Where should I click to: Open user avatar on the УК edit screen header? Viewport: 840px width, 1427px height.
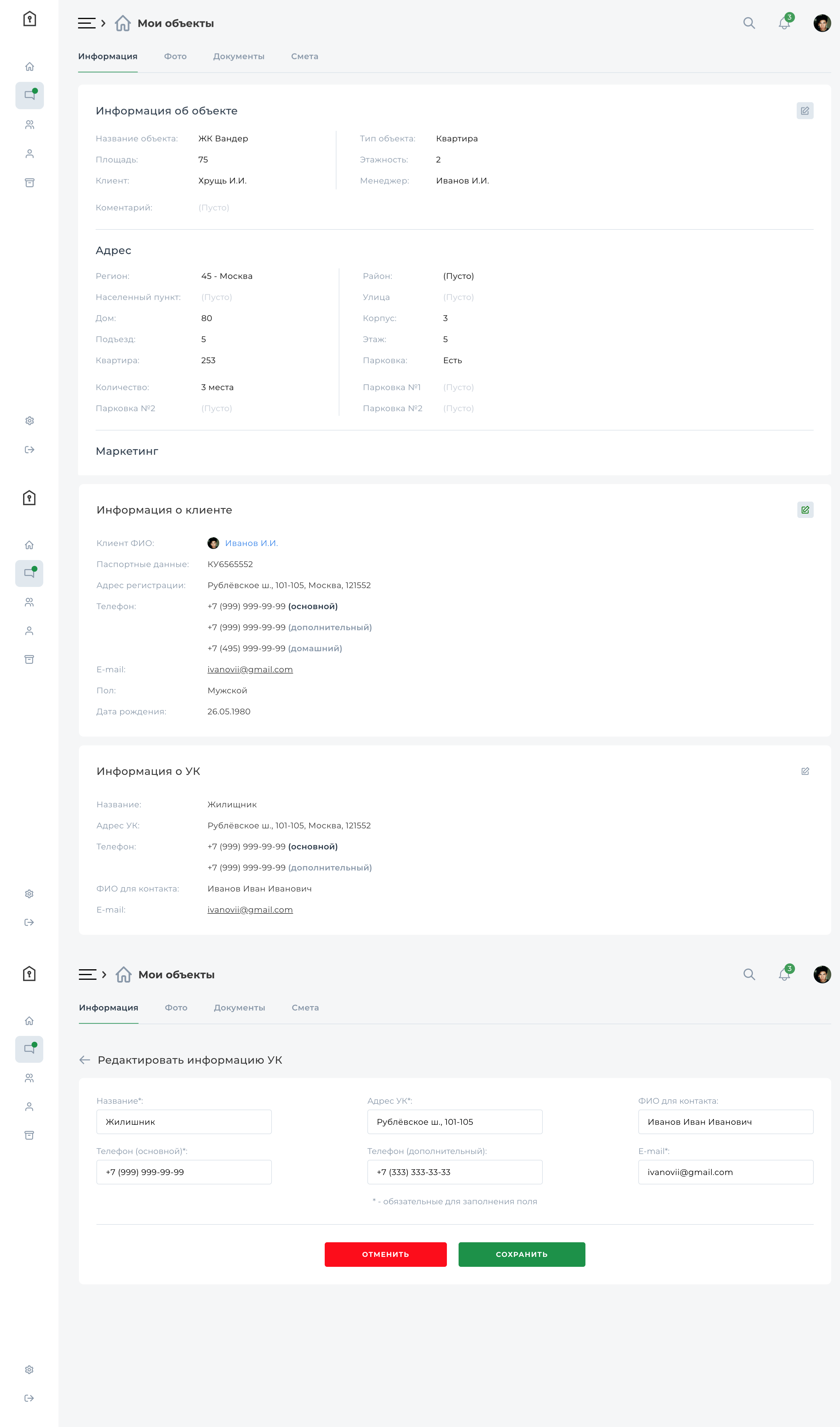point(822,975)
